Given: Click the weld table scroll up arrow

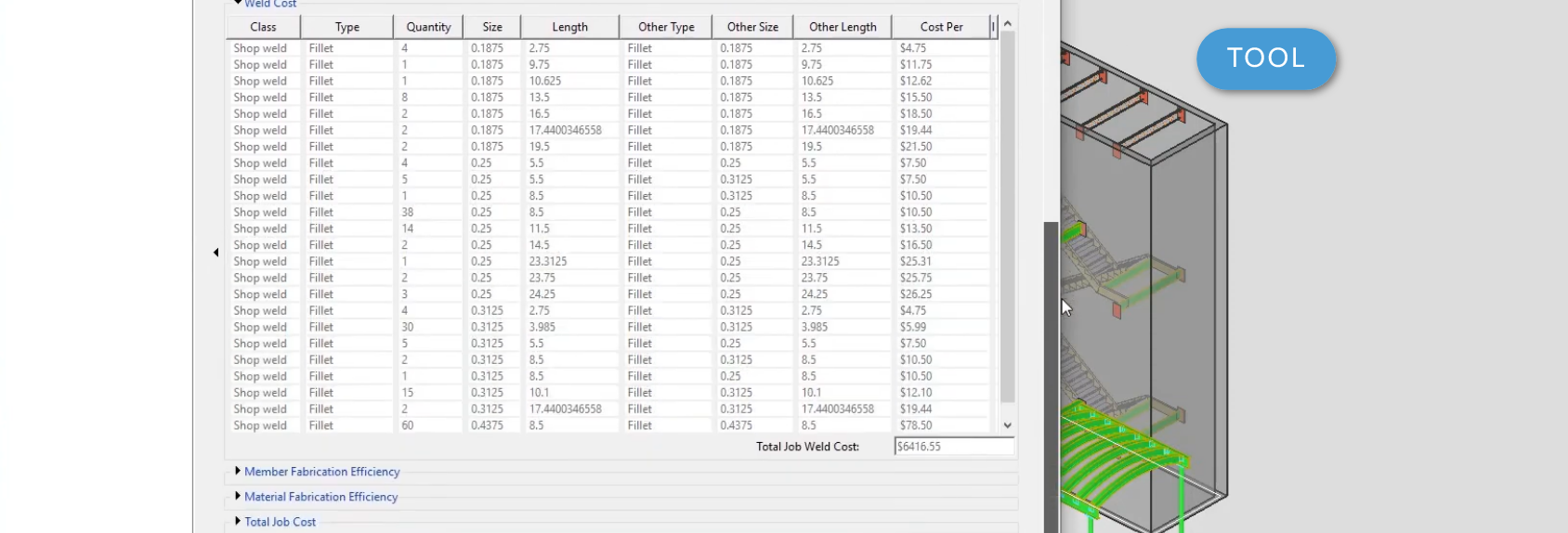Looking at the screenshot, I should (x=1008, y=23).
